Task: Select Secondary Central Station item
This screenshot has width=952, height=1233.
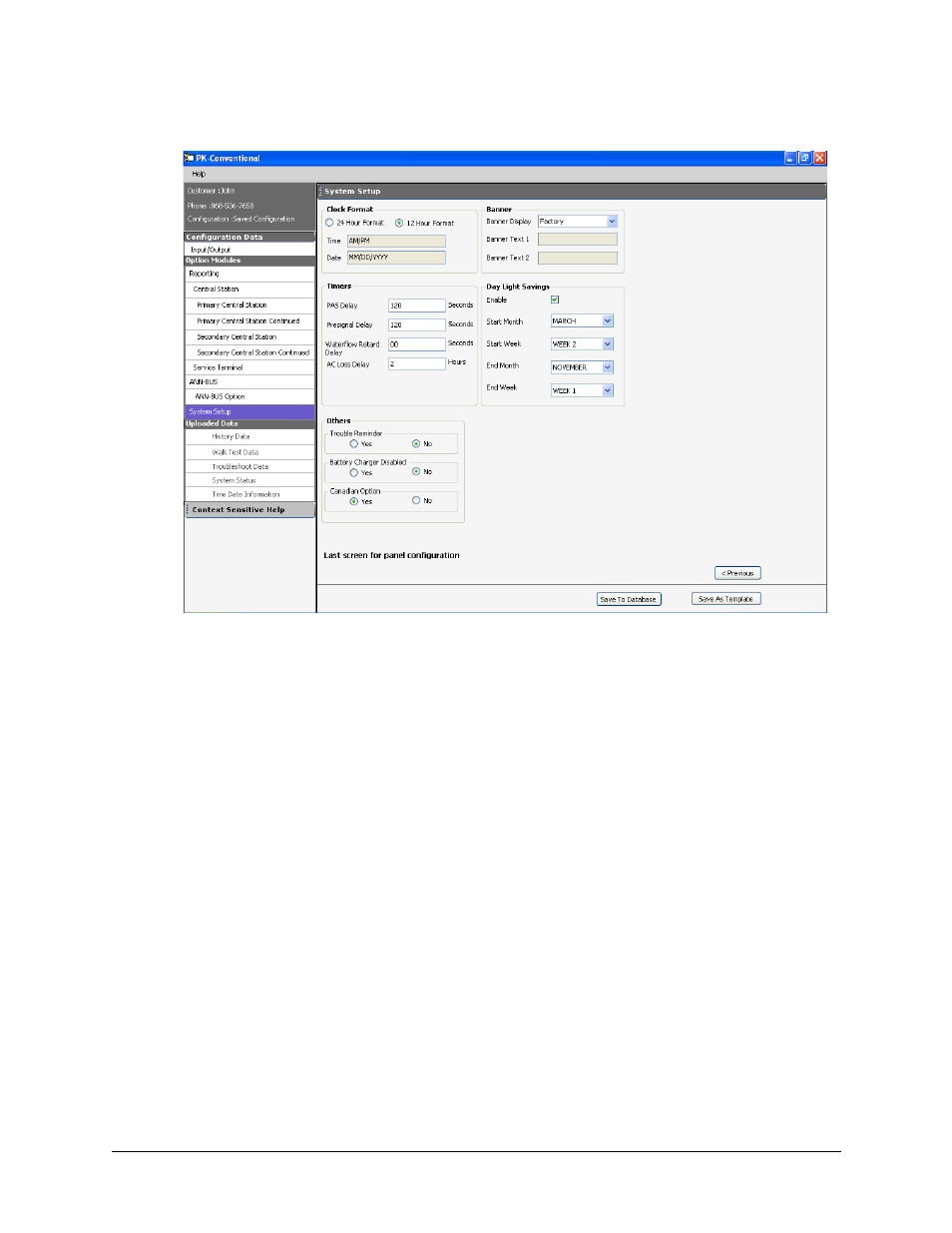Action: coord(249,337)
